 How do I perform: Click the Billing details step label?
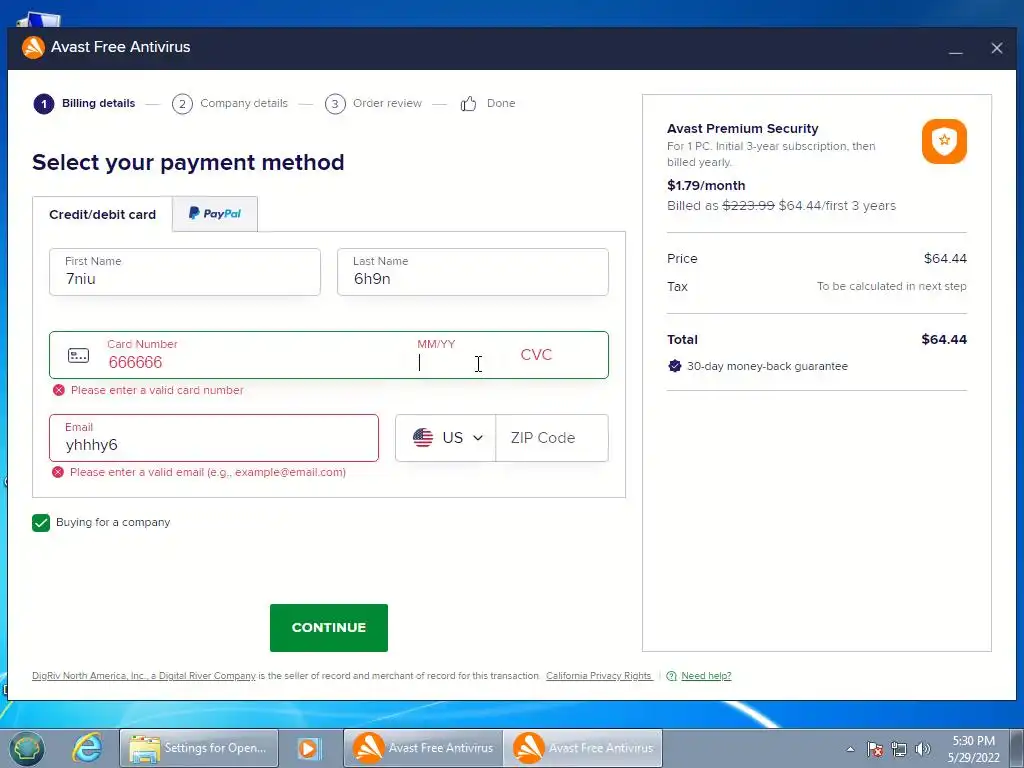click(99, 103)
